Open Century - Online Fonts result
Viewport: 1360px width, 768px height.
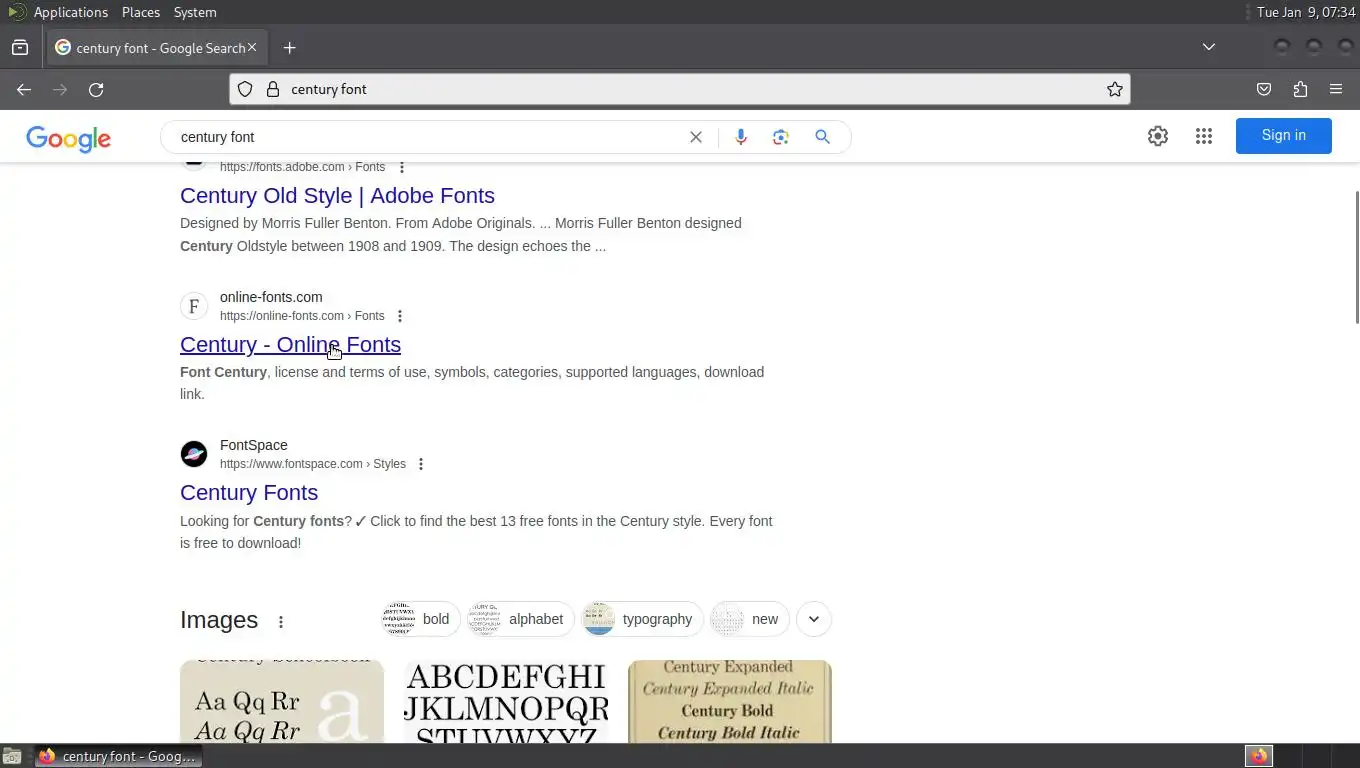click(290, 344)
